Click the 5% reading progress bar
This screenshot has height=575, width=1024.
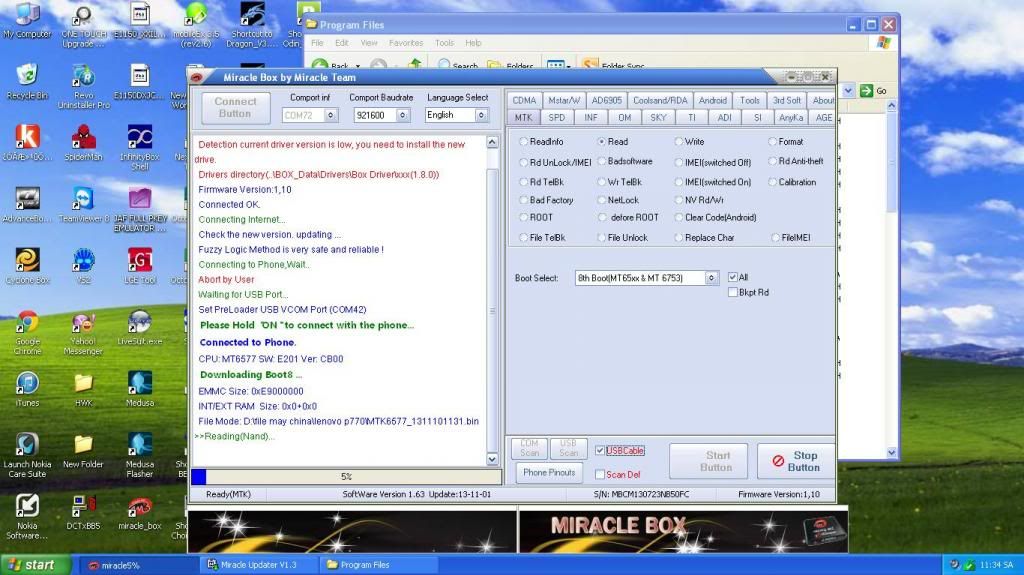[346, 476]
